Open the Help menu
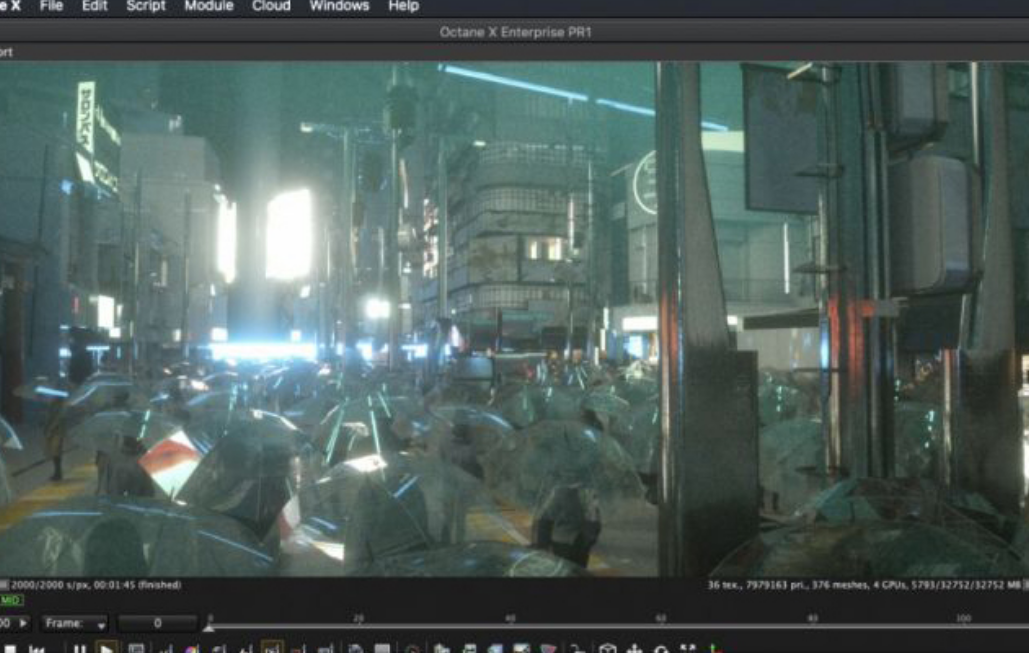Viewport: 1029px width, 653px height. coord(404,6)
